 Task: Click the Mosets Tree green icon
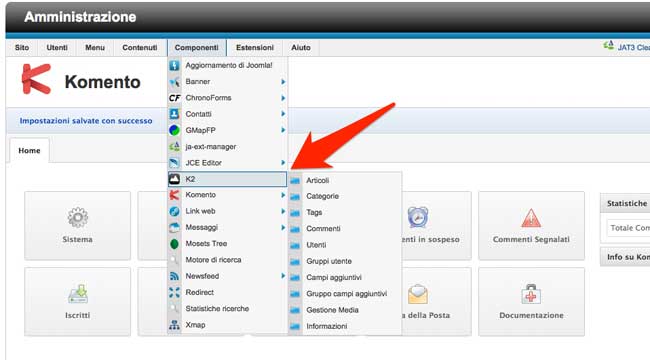[175, 244]
